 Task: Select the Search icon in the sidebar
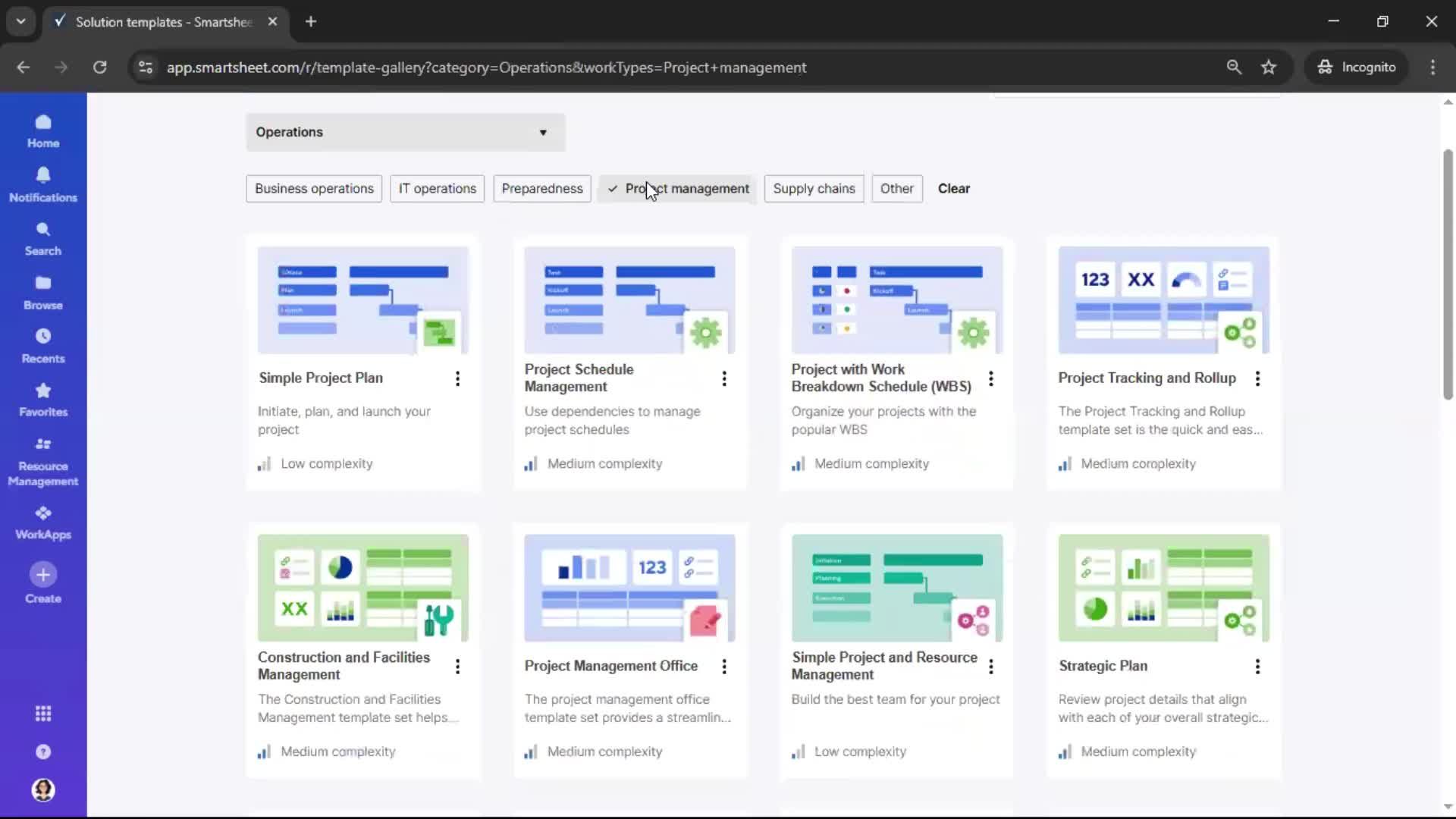click(42, 237)
